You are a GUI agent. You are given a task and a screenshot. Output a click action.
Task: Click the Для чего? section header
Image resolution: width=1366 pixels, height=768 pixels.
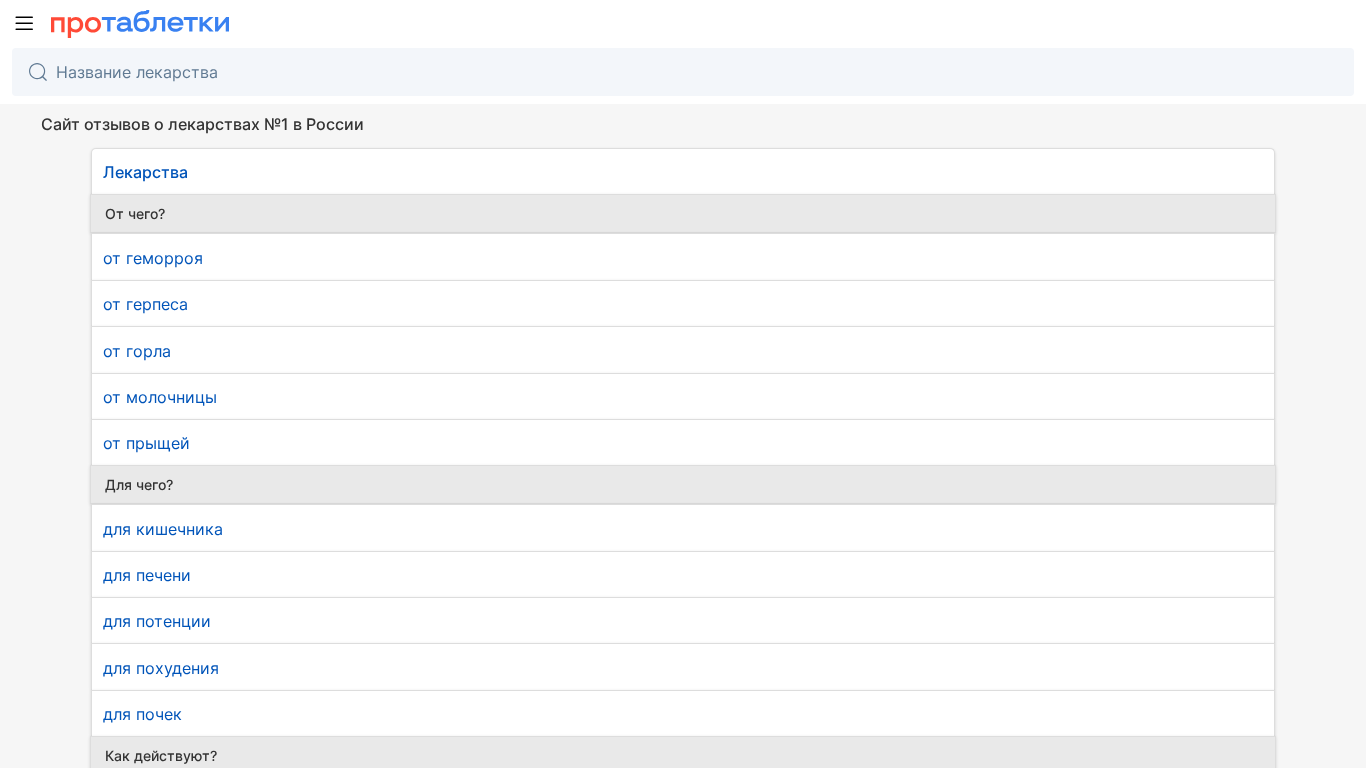139,485
